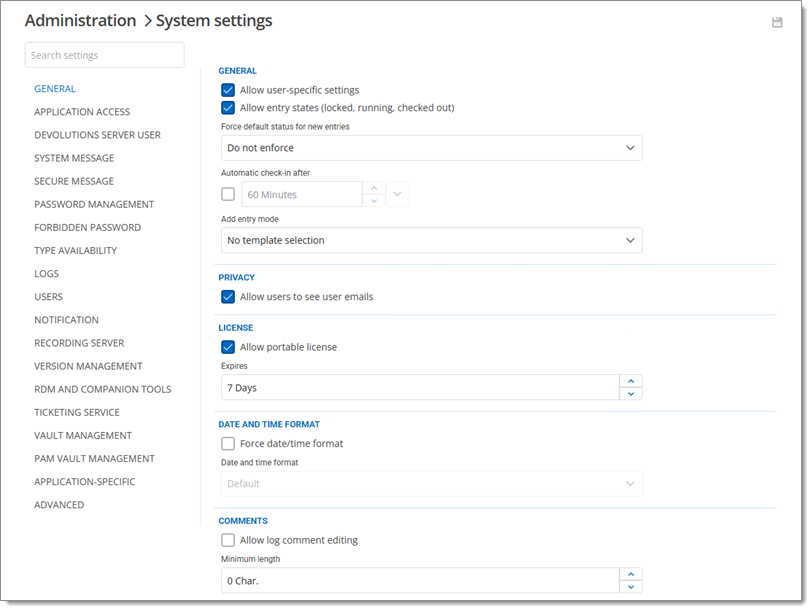This screenshot has height=611, width=812.
Task: Disable Allow entry states checkbox
Action: 228,108
